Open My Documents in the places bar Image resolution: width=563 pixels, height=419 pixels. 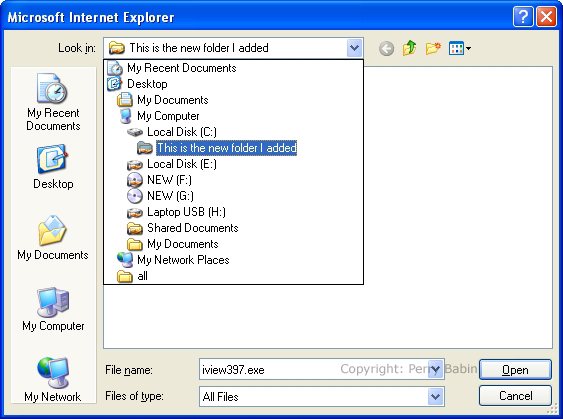coord(53,238)
